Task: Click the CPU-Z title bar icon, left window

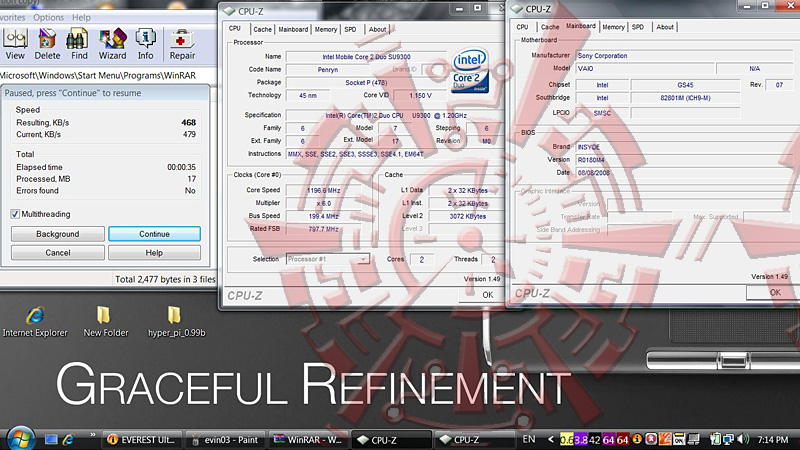Action: [229, 11]
